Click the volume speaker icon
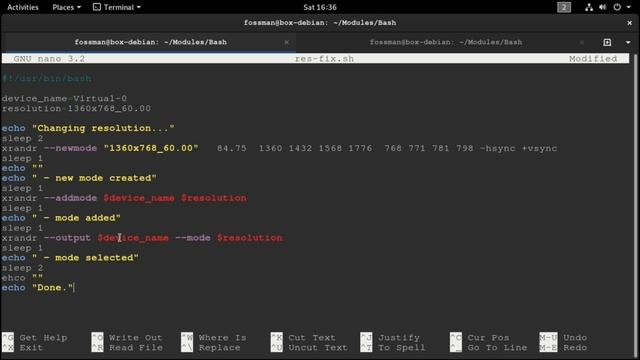This screenshot has width=640, height=360. (x=602, y=7)
